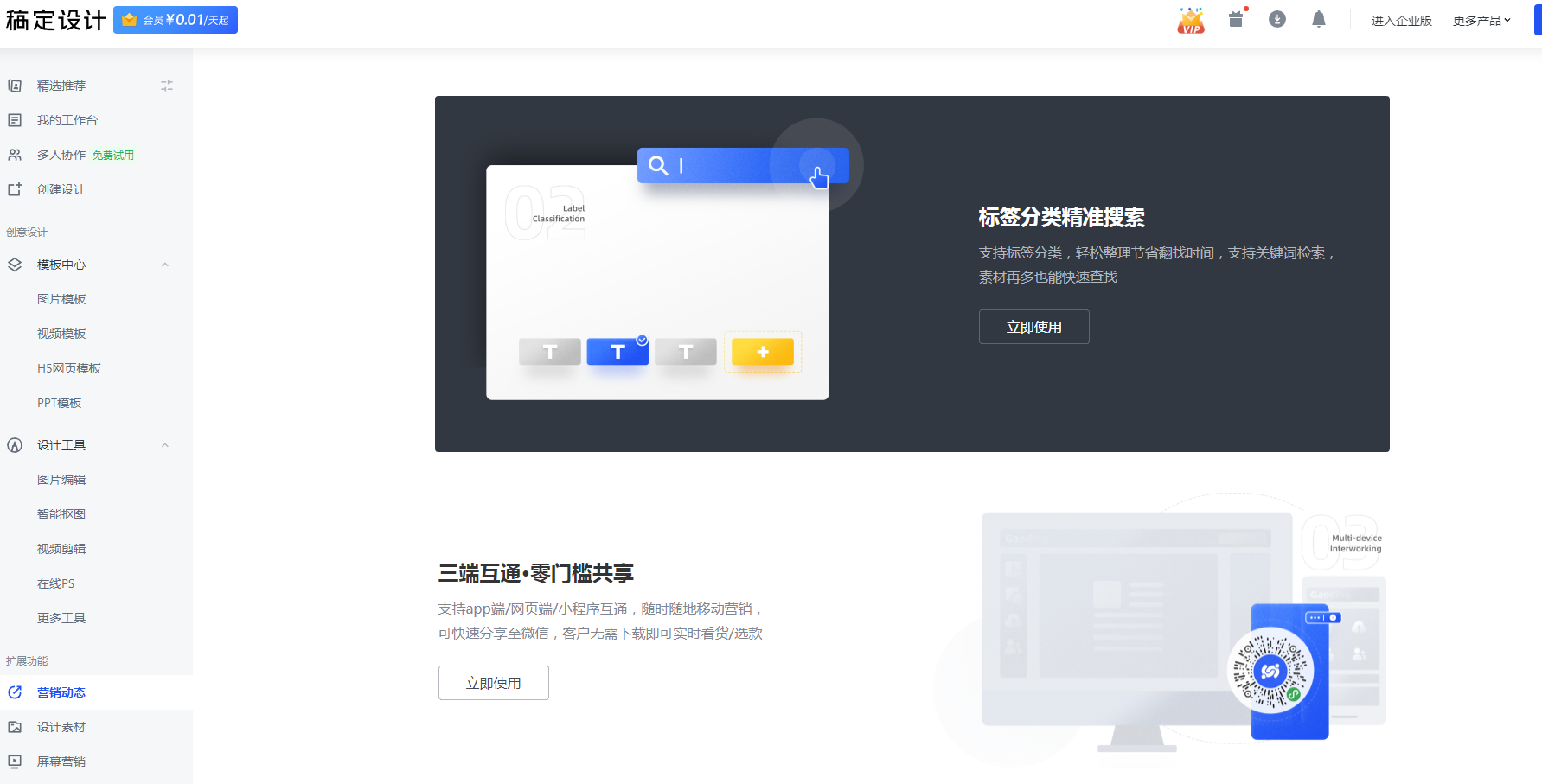Click the 进入企业版 link

tap(1401, 21)
